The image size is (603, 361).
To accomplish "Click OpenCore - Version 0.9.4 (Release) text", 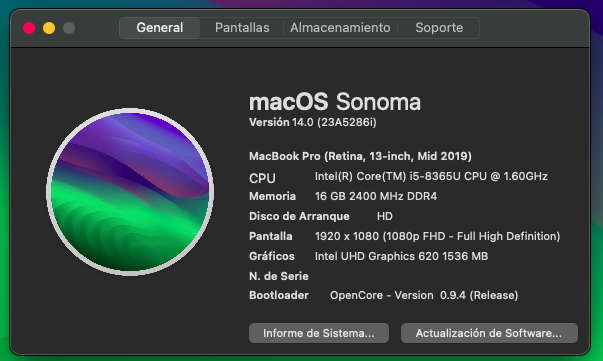I will [424, 295].
